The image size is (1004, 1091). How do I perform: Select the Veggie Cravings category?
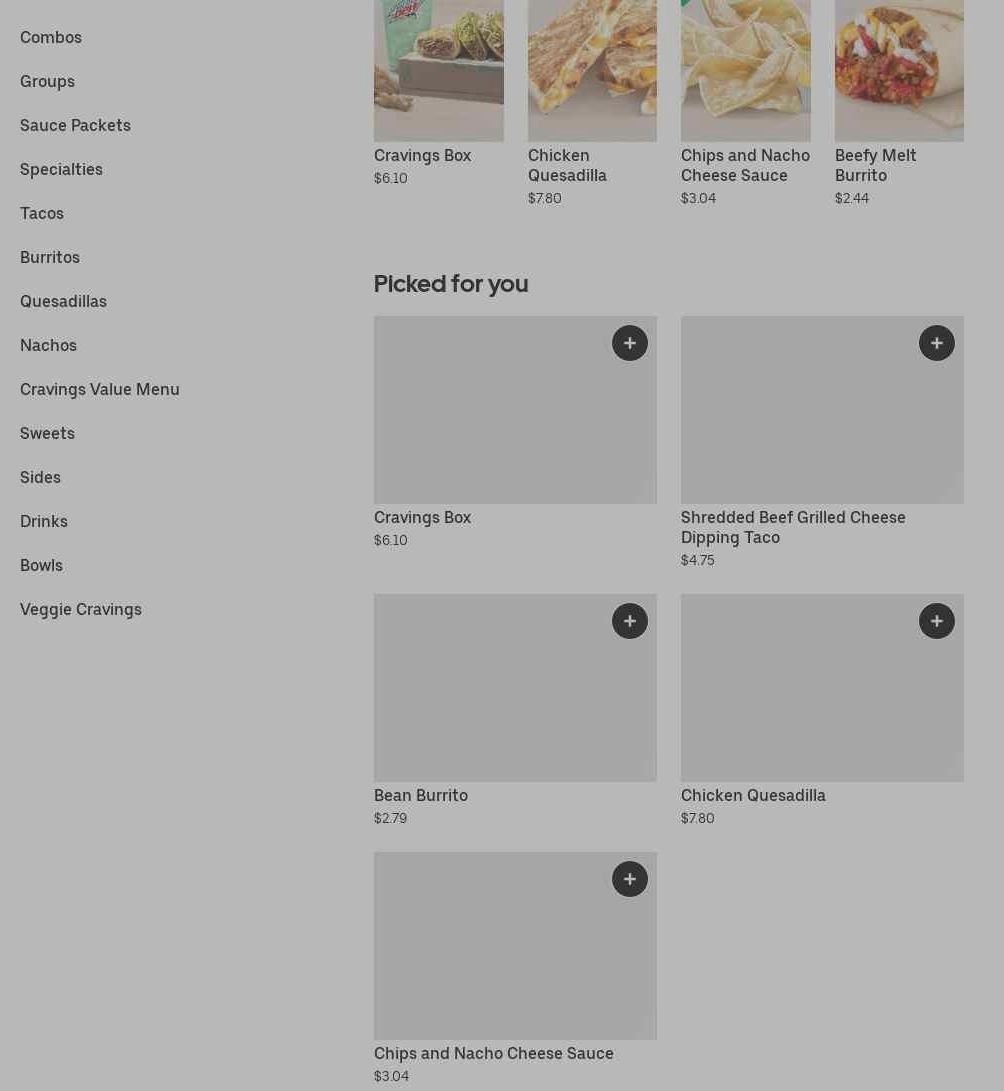81,609
